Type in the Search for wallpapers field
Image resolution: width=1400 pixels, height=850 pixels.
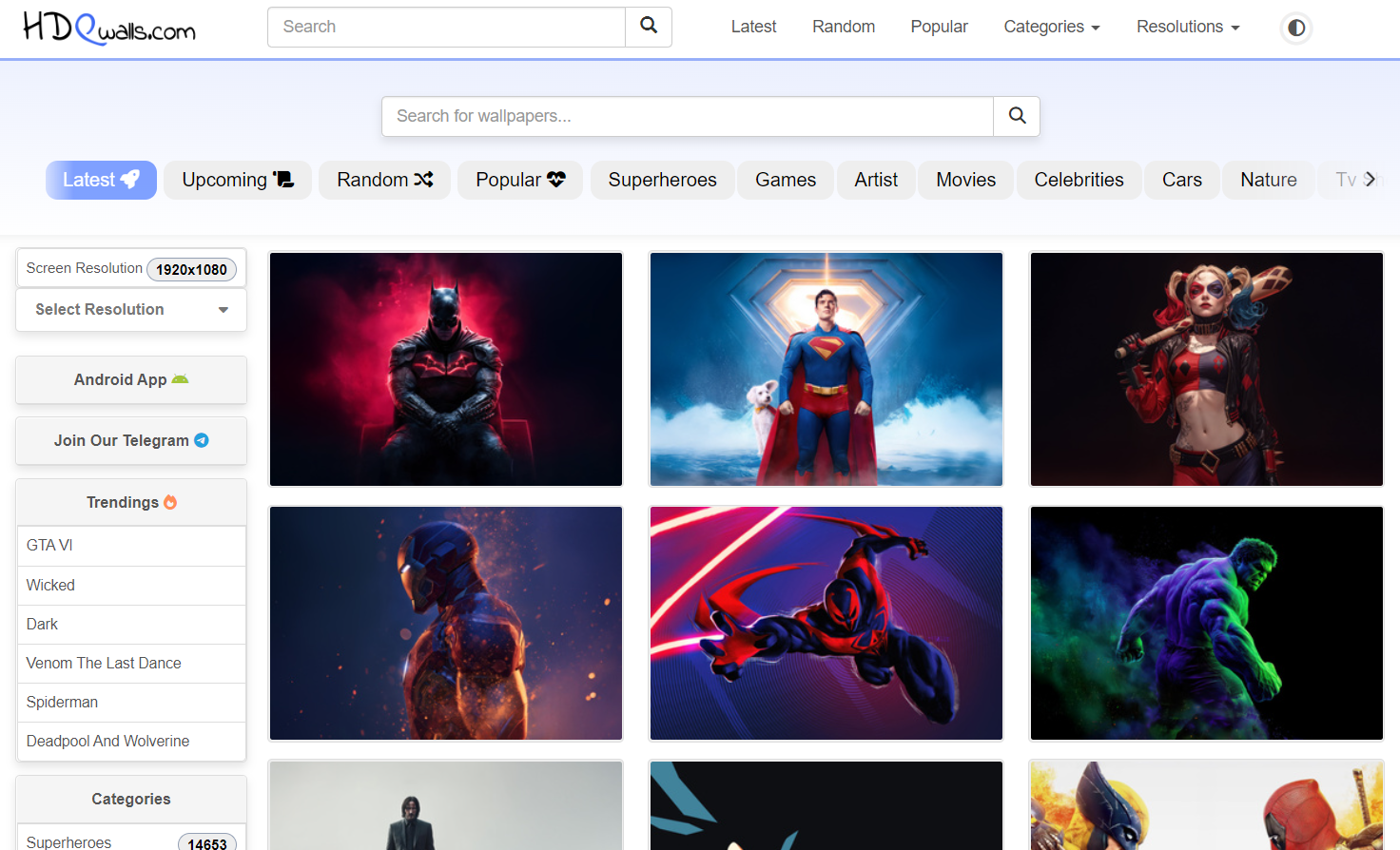point(687,116)
